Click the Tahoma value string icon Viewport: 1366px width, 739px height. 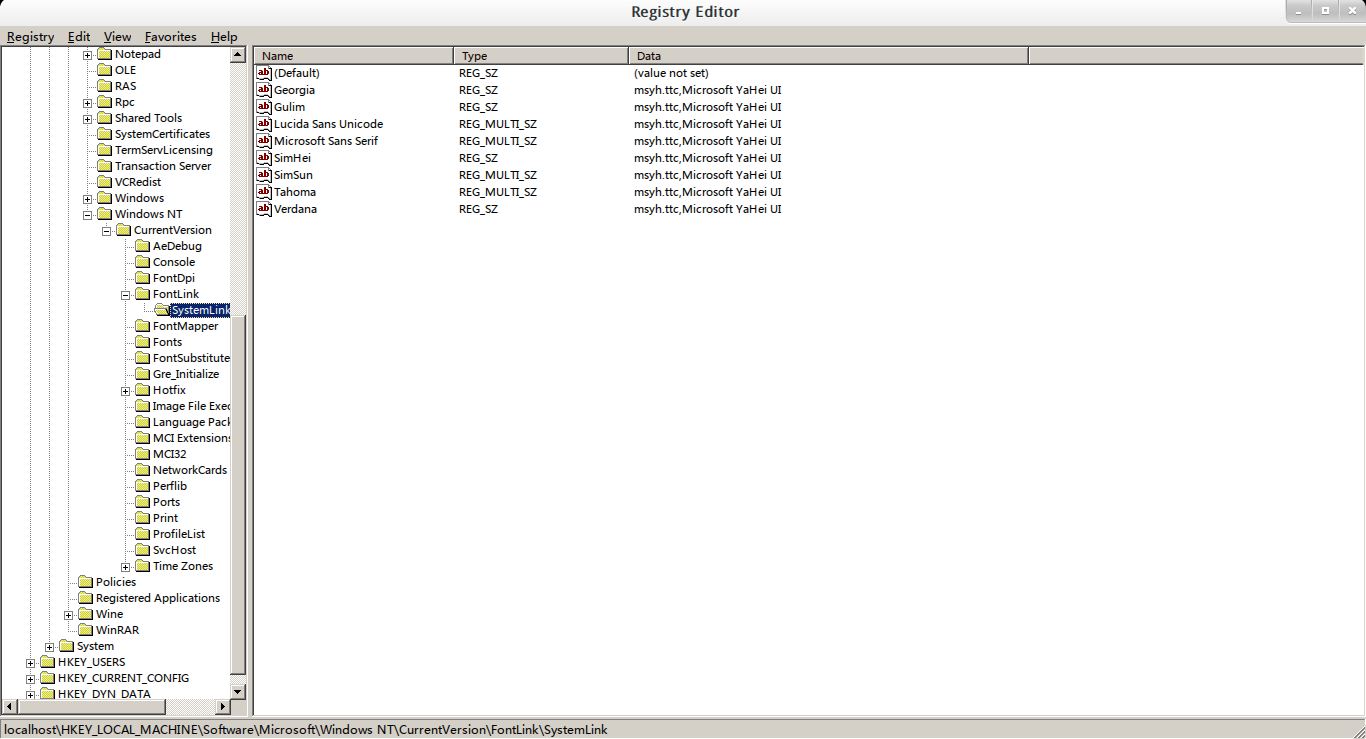point(264,192)
